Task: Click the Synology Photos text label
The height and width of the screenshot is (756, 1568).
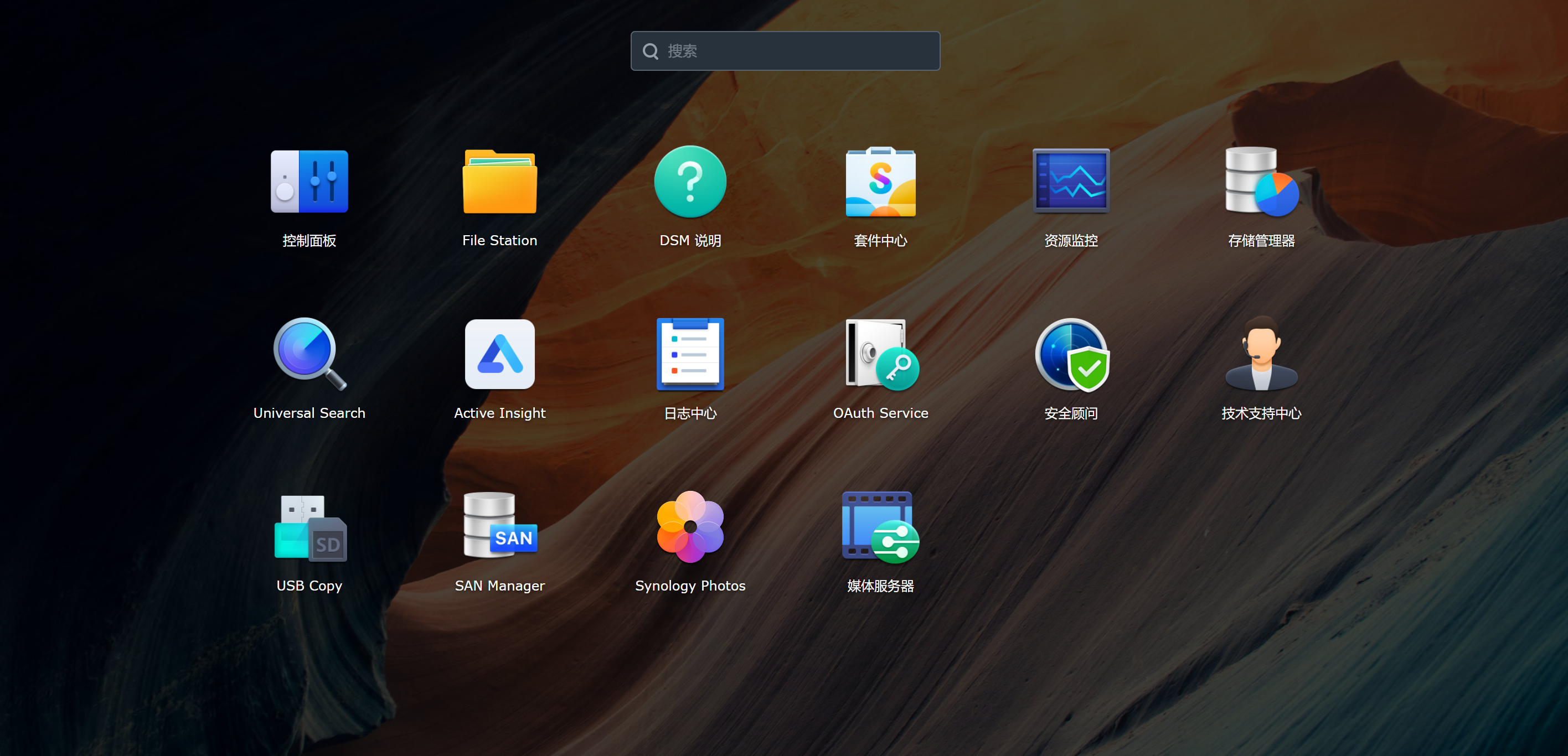Action: click(690, 586)
